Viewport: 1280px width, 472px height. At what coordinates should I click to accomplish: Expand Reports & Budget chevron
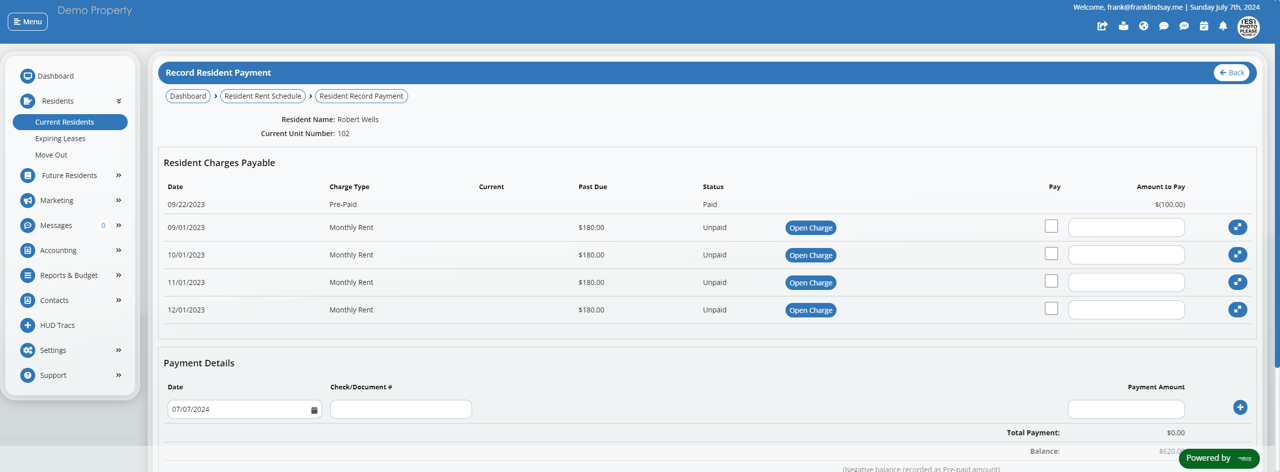(118, 276)
